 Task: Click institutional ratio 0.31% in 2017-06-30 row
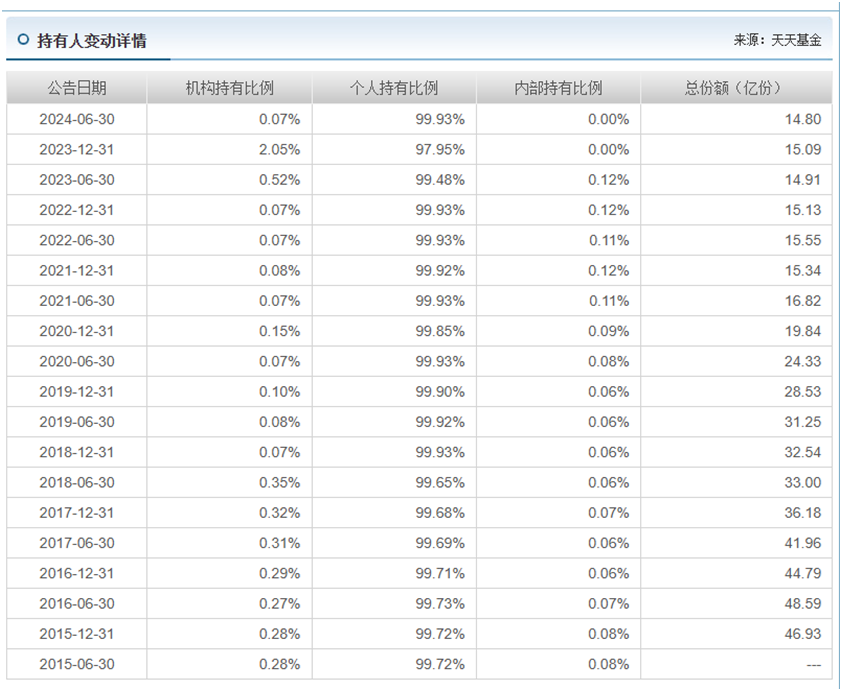pyautogui.click(x=279, y=543)
